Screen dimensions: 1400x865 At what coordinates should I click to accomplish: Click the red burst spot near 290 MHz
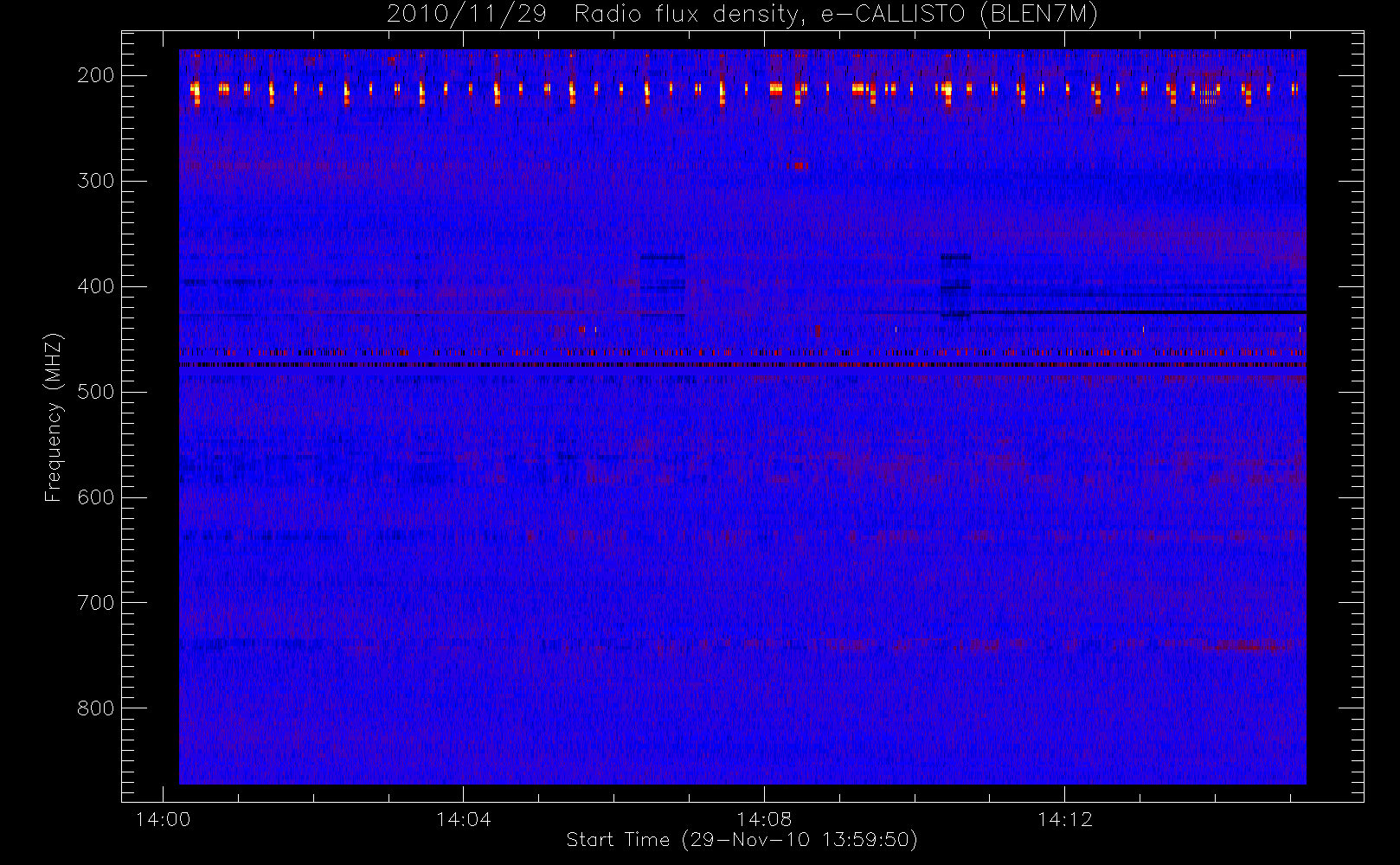tap(800, 165)
